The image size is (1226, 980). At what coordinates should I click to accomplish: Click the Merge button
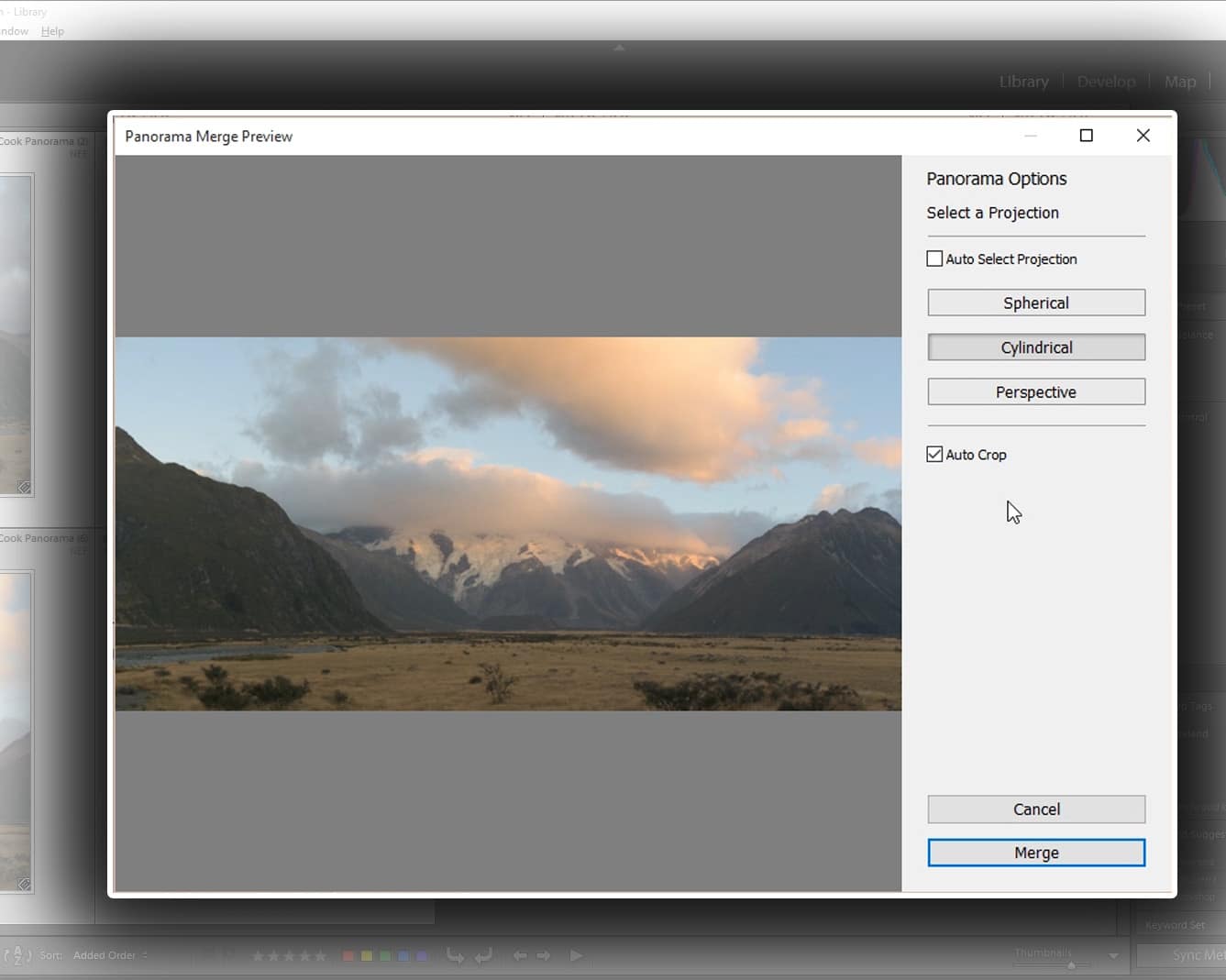[x=1035, y=852]
